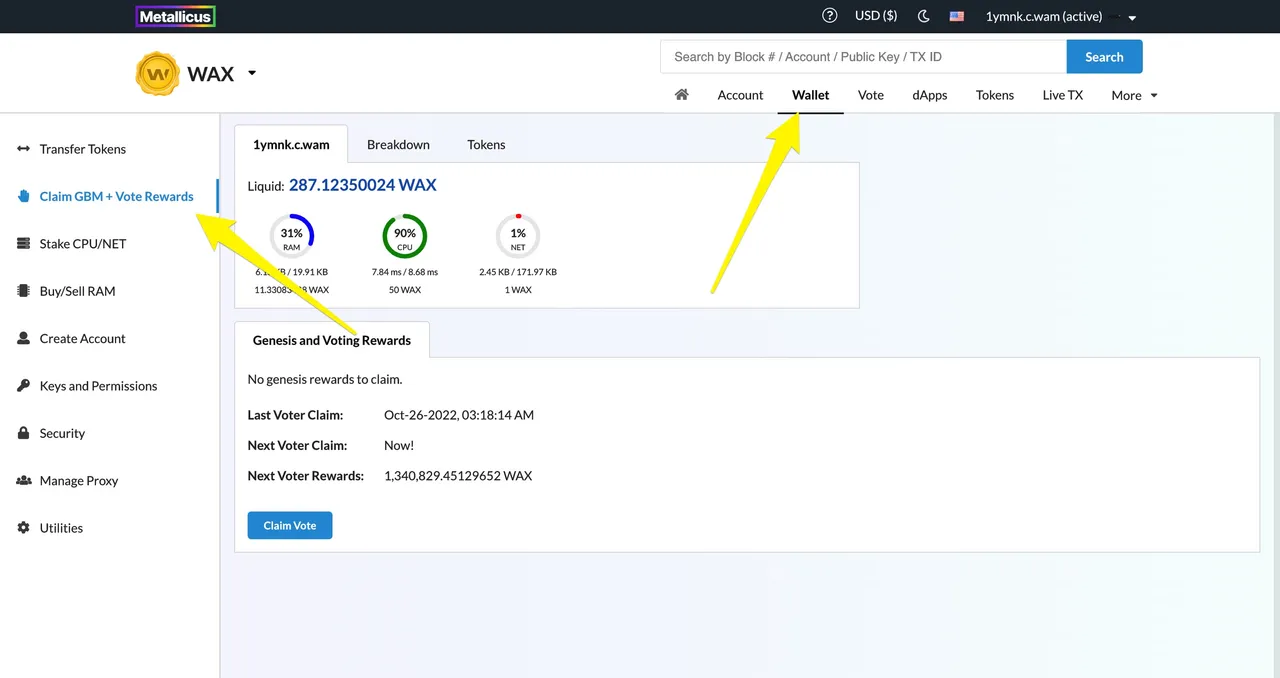Screen dimensions: 1280x678
Task: Open the US flag language selector
Action: (957, 16)
